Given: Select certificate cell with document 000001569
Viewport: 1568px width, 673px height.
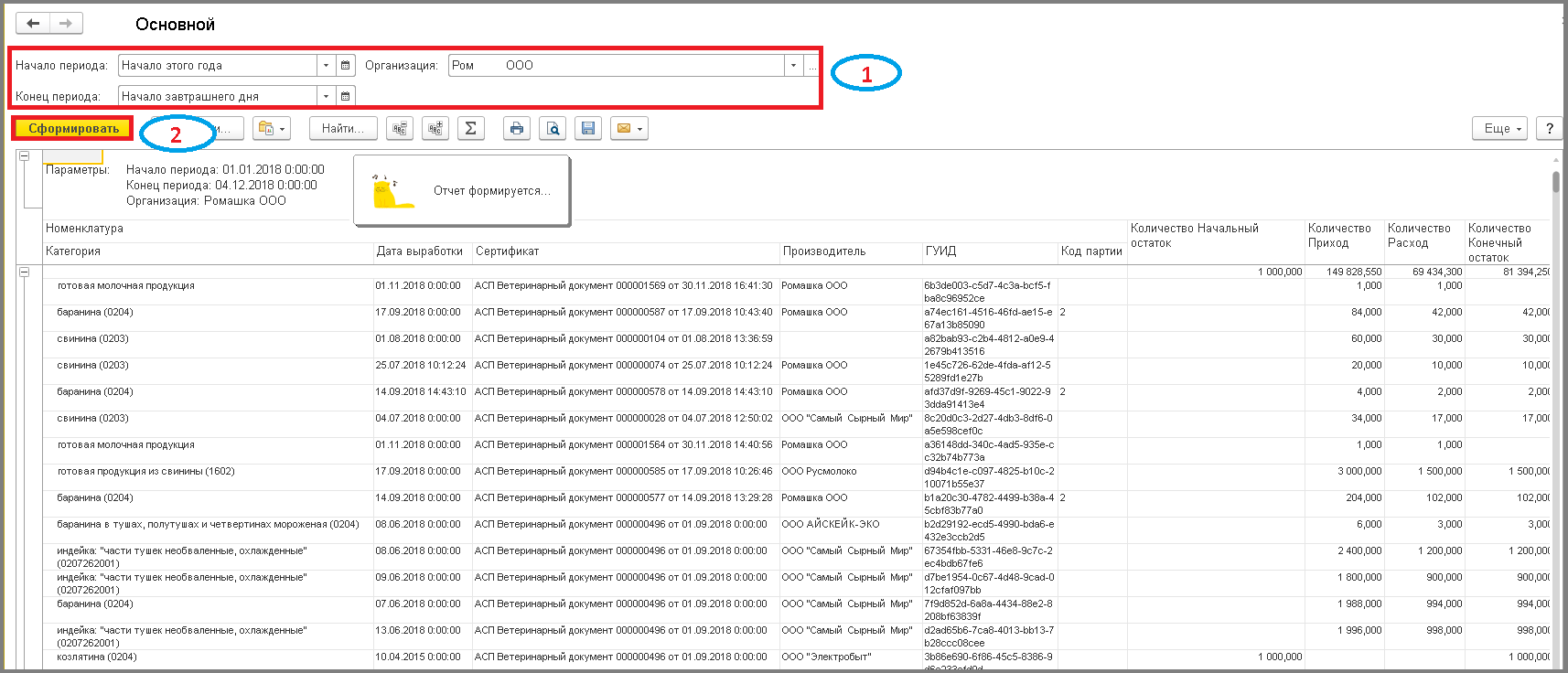Looking at the screenshot, I should click(626, 292).
